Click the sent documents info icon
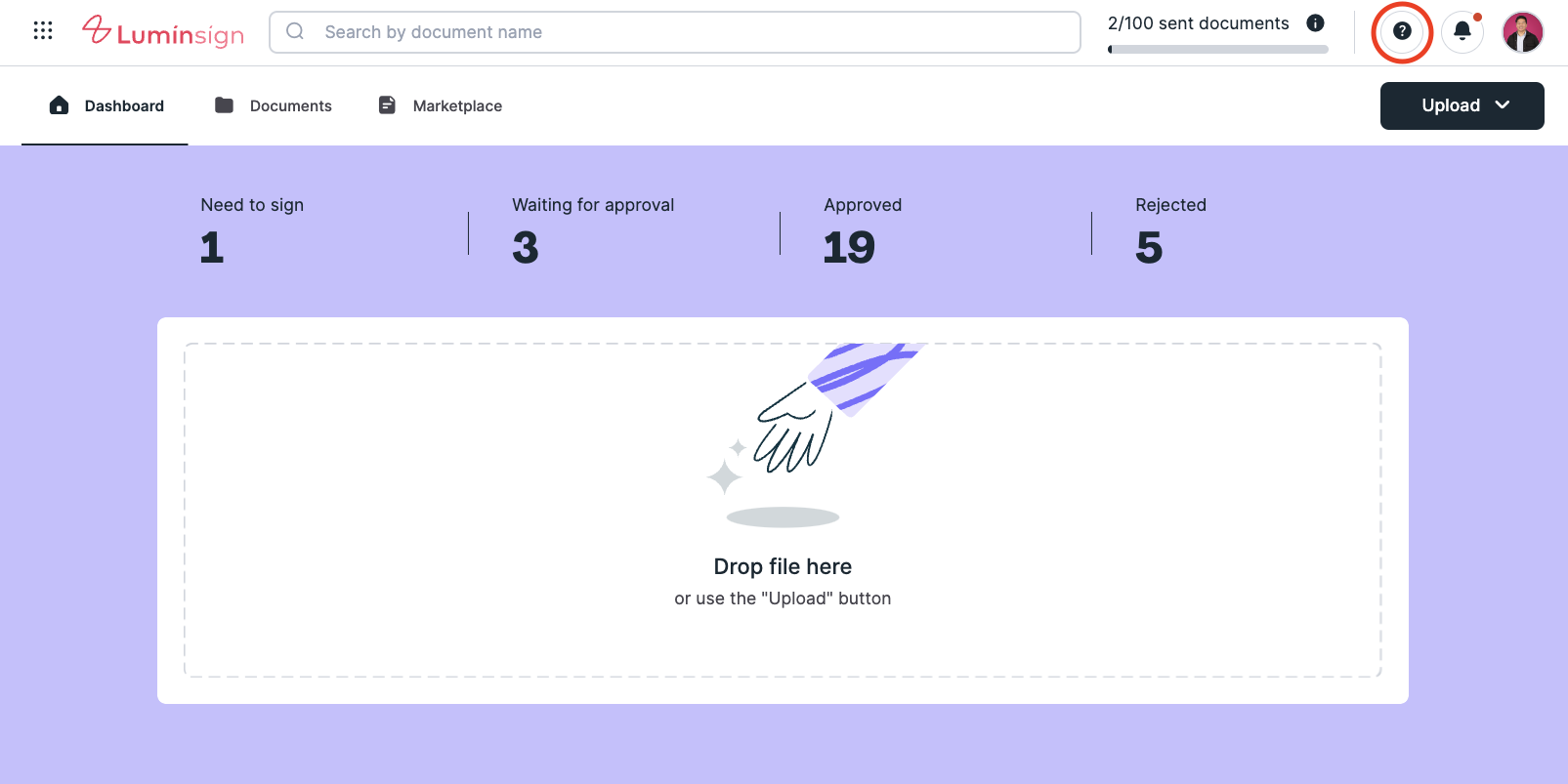 coord(1315,22)
